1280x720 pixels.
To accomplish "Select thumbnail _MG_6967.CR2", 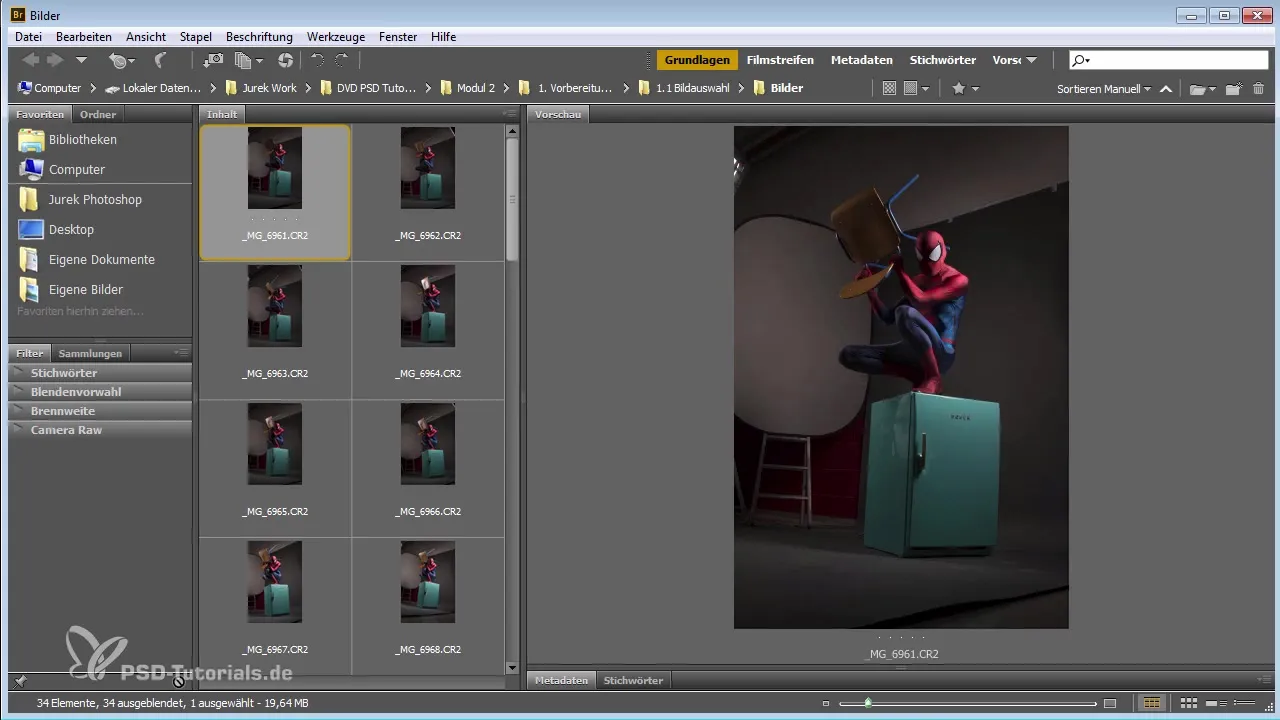I will point(275,582).
